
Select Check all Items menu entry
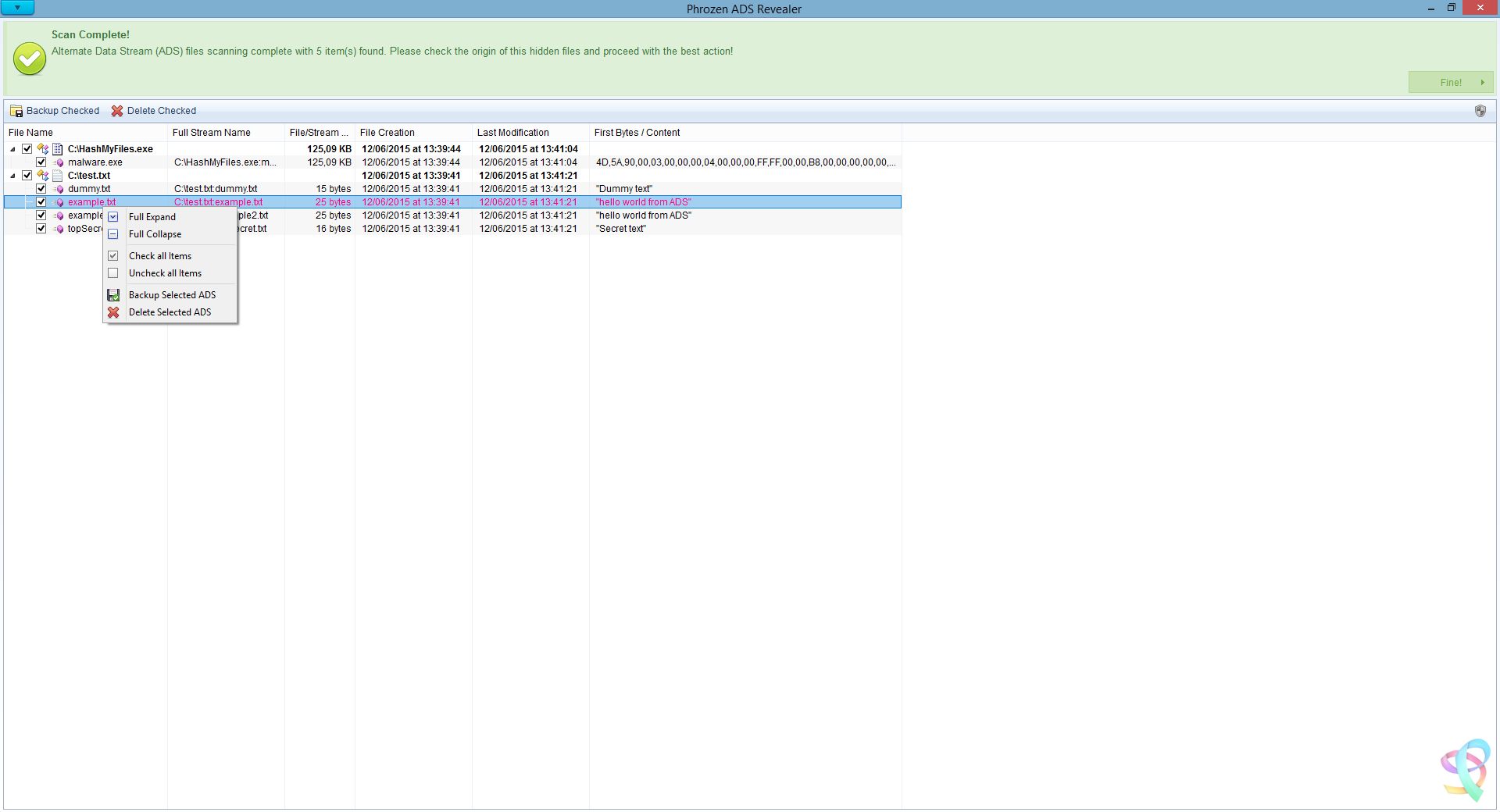pyautogui.click(x=170, y=256)
